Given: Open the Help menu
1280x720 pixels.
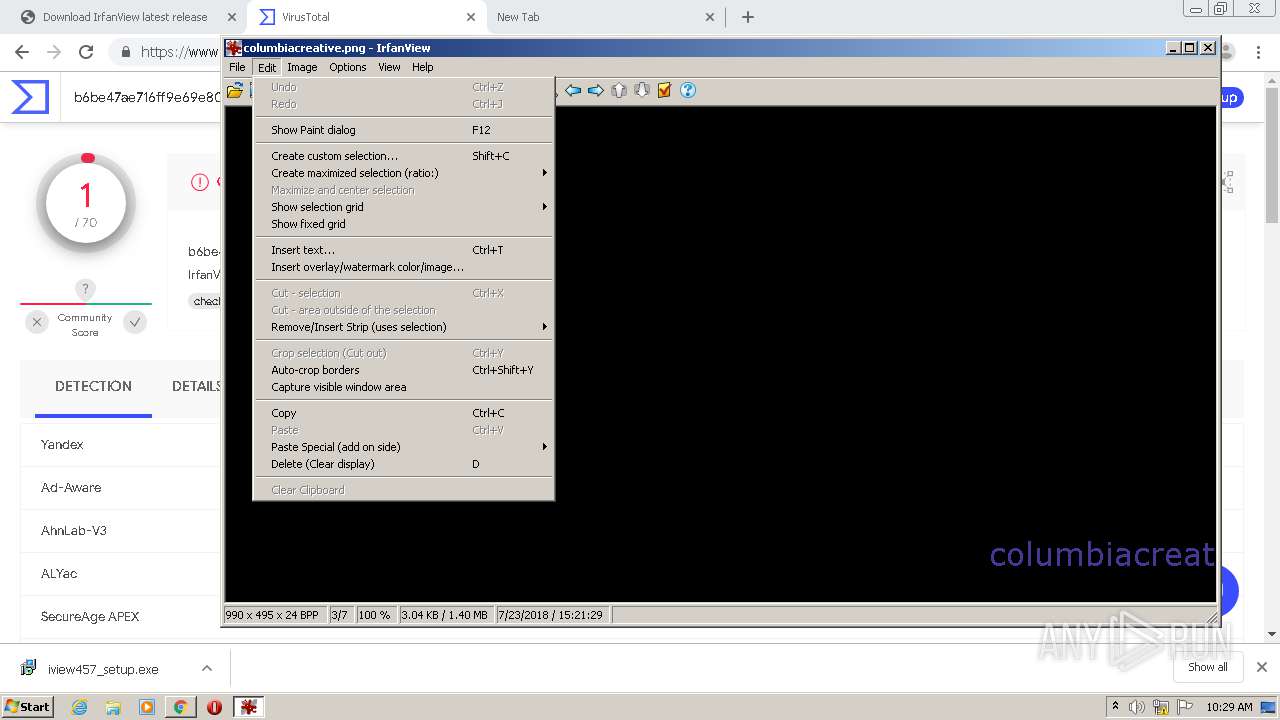Looking at the screenshot, I should point(423,67).
